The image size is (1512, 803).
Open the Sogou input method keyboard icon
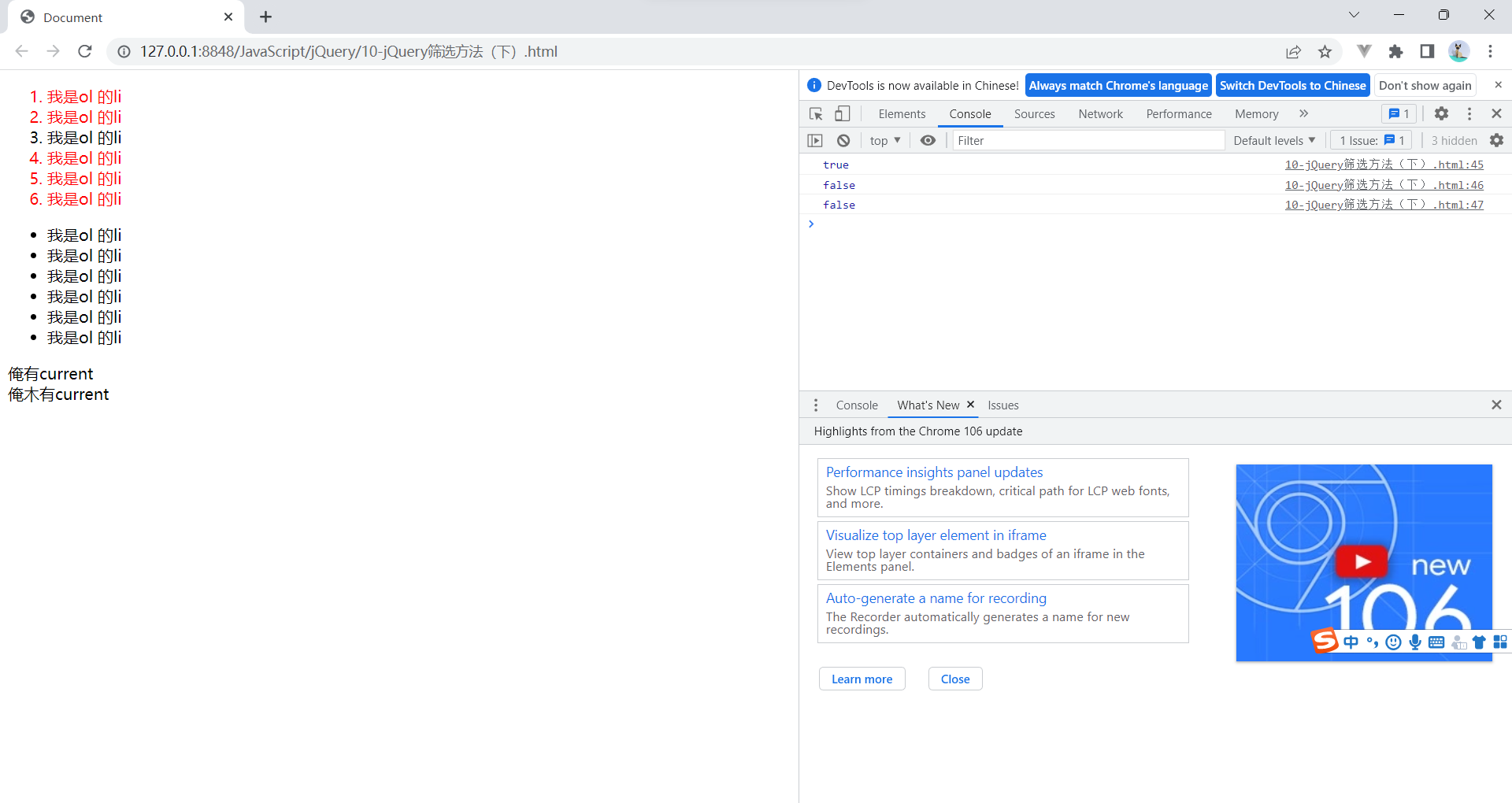(x=1436, y=642)
